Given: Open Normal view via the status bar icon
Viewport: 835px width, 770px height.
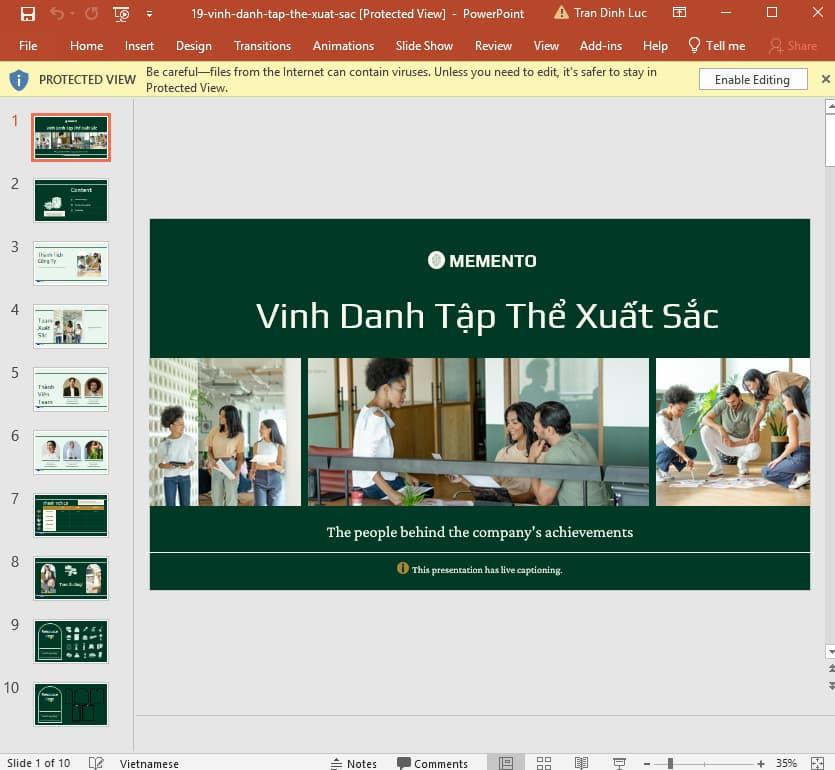Looking at the screenshot, I should pos(506,762).
